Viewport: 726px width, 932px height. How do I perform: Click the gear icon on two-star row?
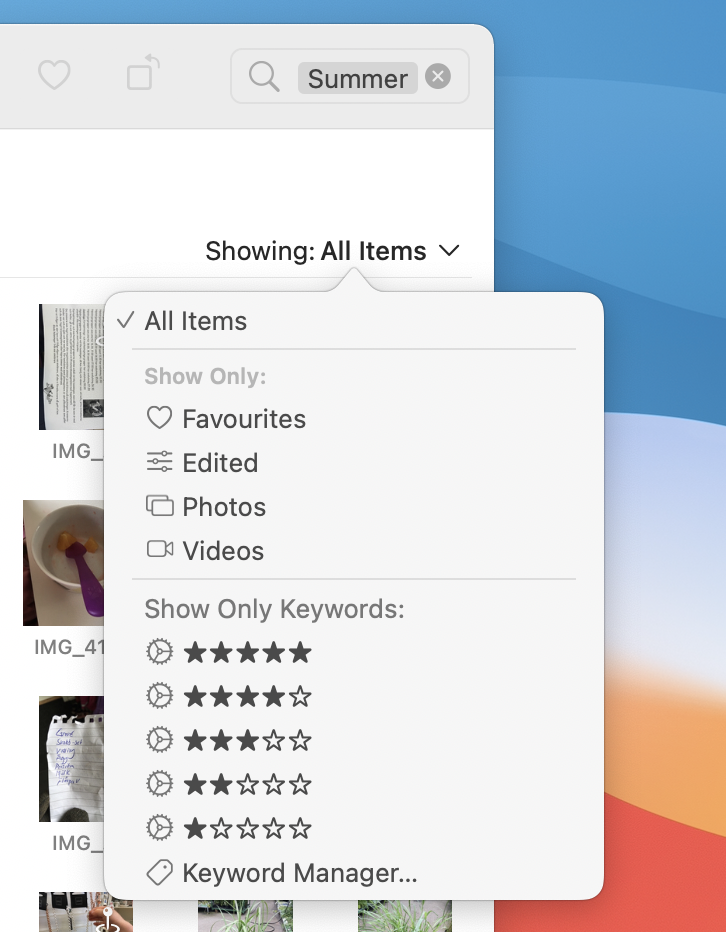pyautogui.click(x=159, y=784)
